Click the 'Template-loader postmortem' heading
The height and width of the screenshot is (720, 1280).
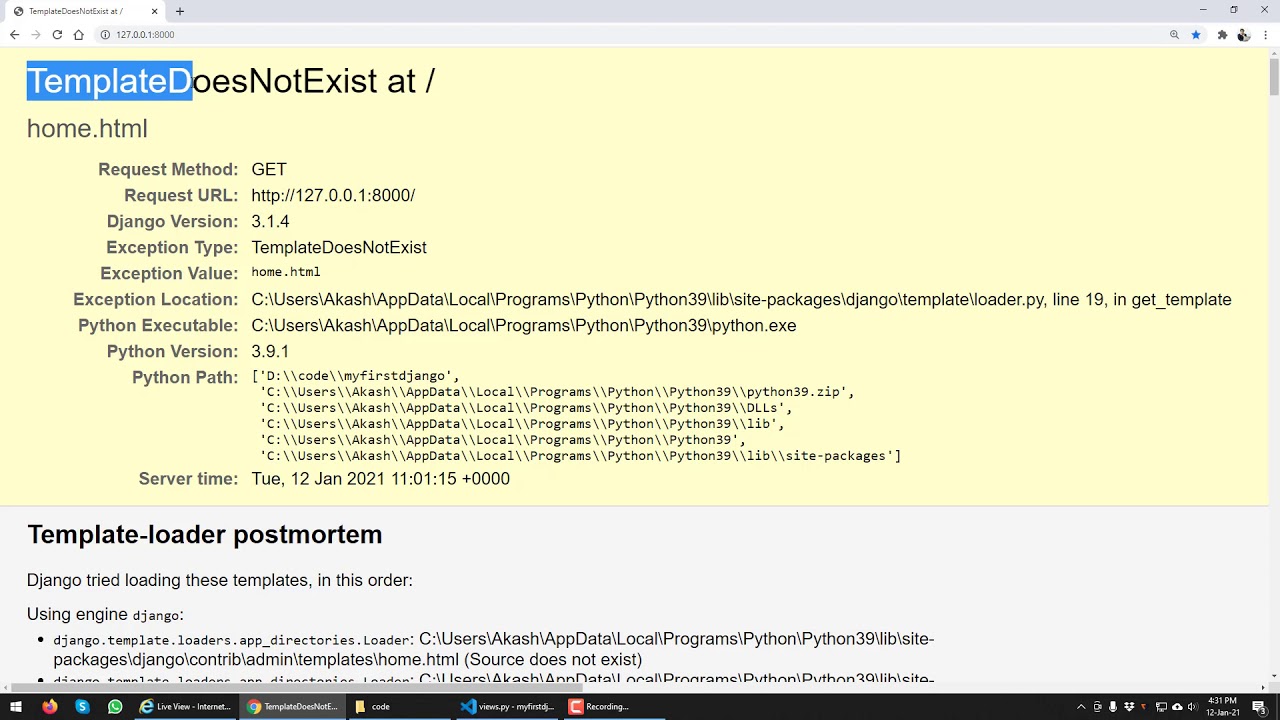(205, 535)
